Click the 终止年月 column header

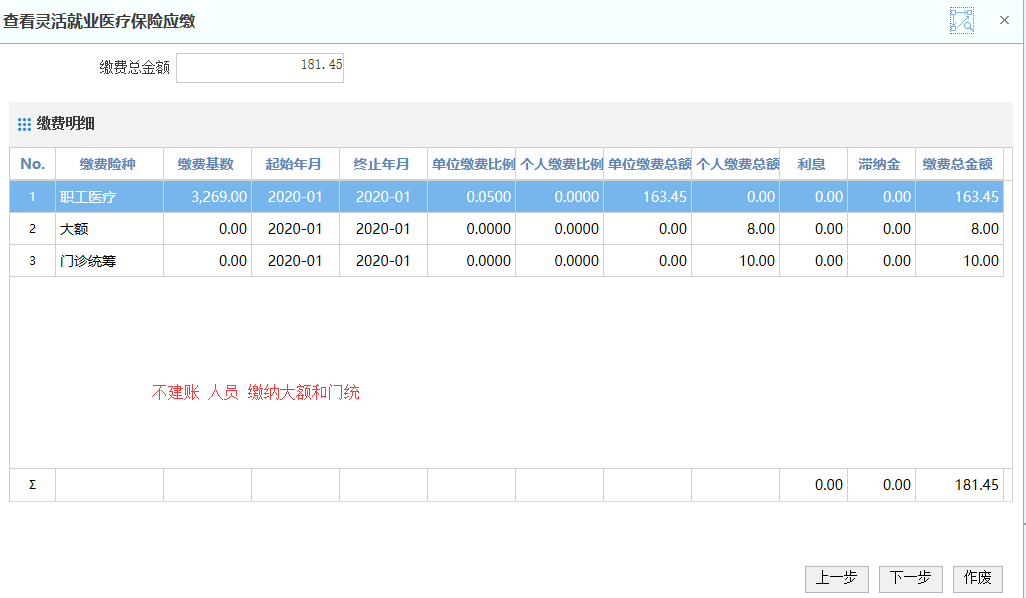click(383, 164)
